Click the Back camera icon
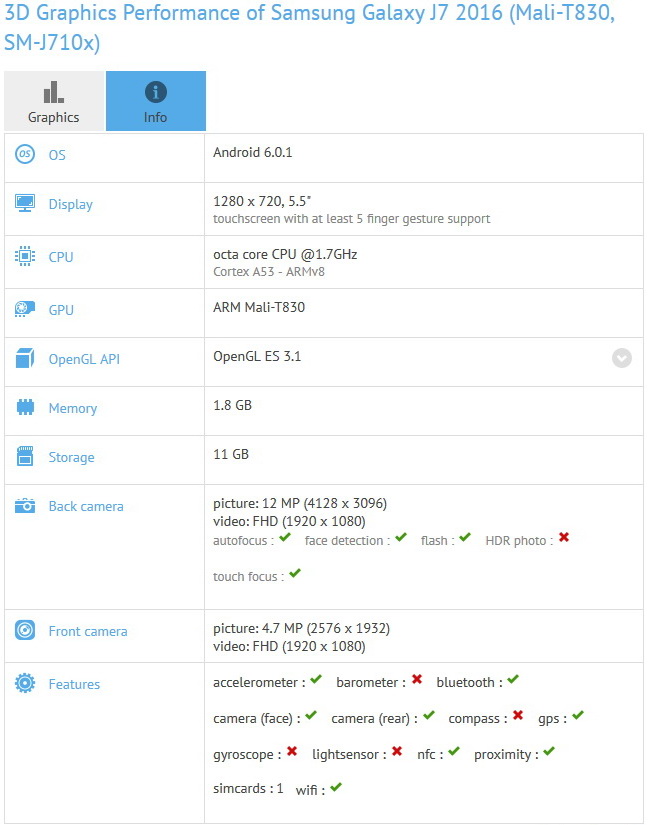Image resolution: width=648 pixels, height=825 pixels. click(25, 506)
